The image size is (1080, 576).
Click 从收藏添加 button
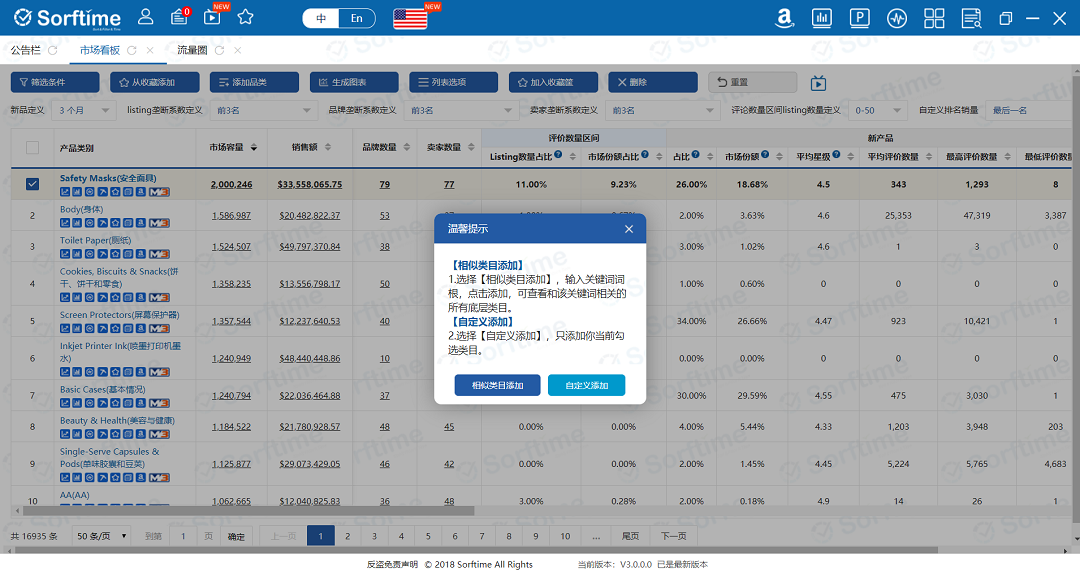(x=155, y=82)
